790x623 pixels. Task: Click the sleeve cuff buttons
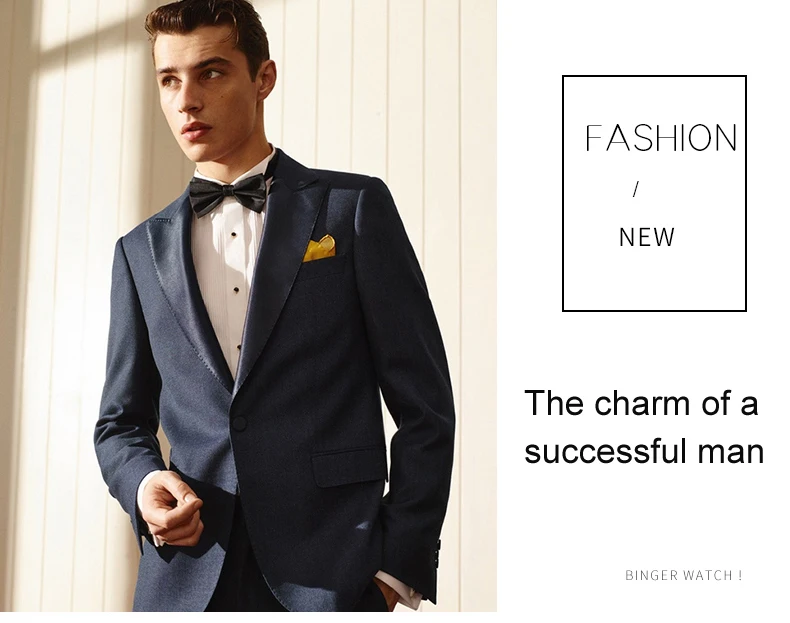click(438, 552)
